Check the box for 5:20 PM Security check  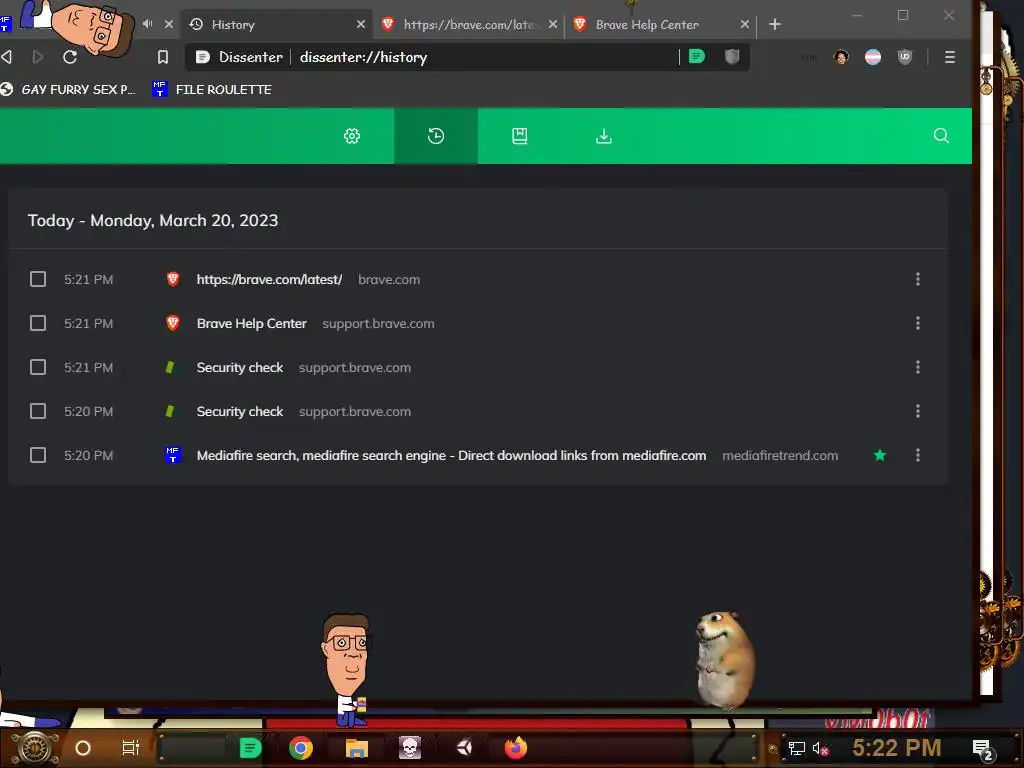point(38,411)
